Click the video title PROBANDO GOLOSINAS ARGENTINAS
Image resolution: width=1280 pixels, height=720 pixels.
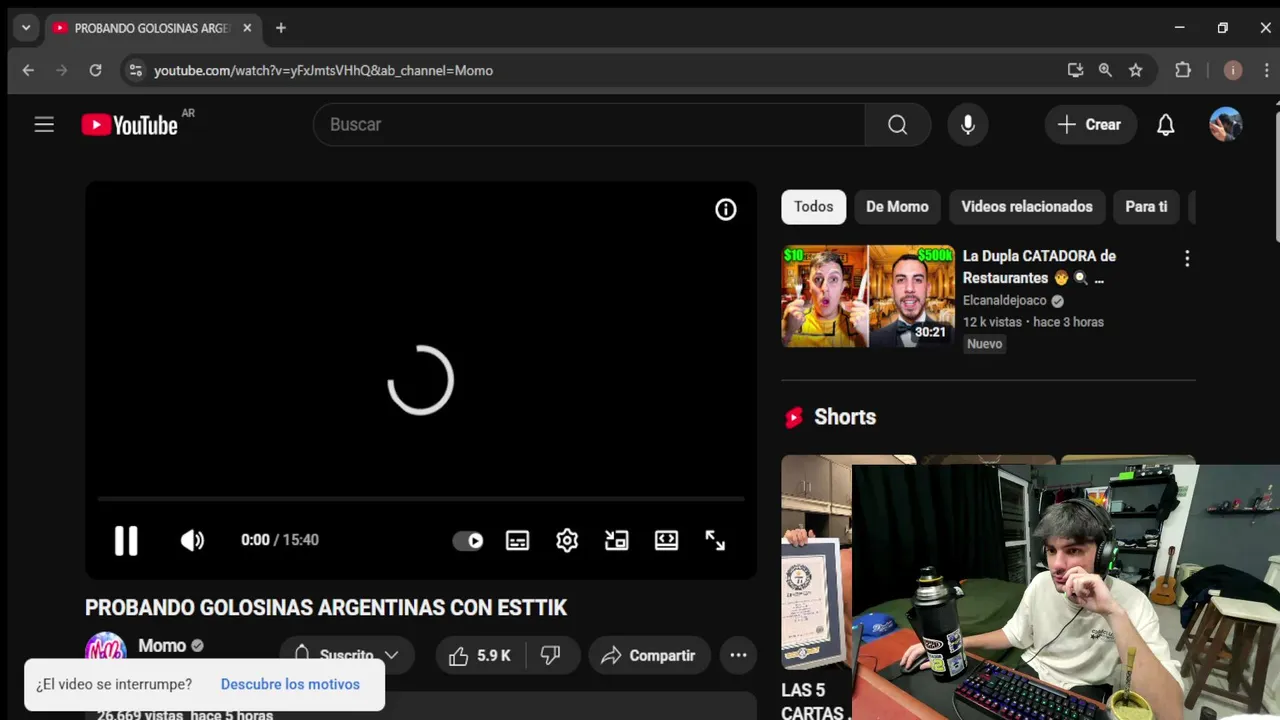point(326,608)
